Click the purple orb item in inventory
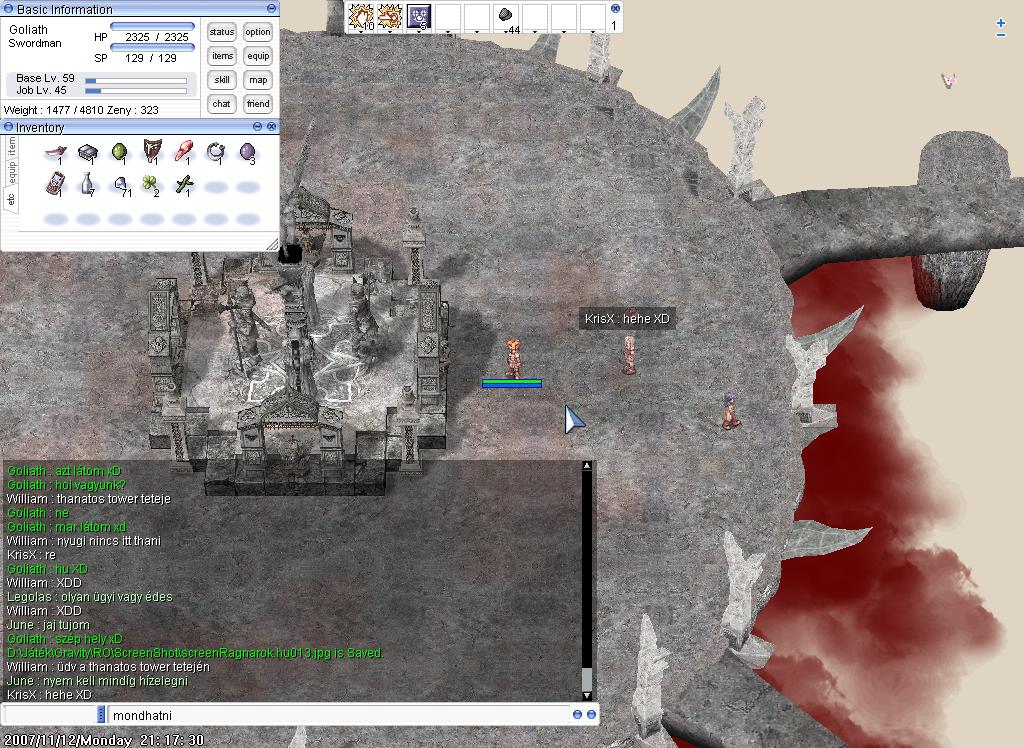The height and width of the screenshot is (748, 1024). click(x=247, y=152)
